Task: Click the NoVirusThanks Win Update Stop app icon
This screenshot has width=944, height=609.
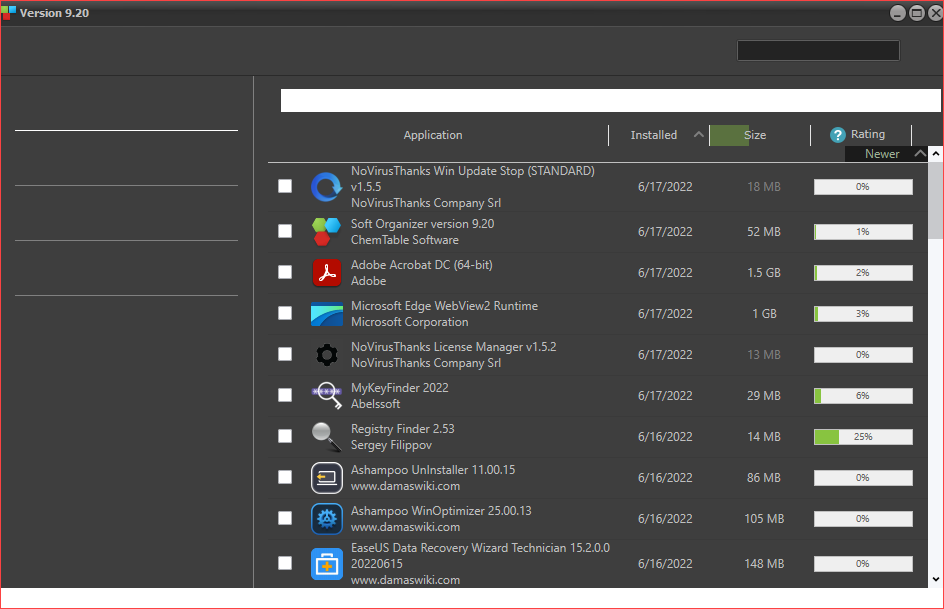Action: [326, 187]
